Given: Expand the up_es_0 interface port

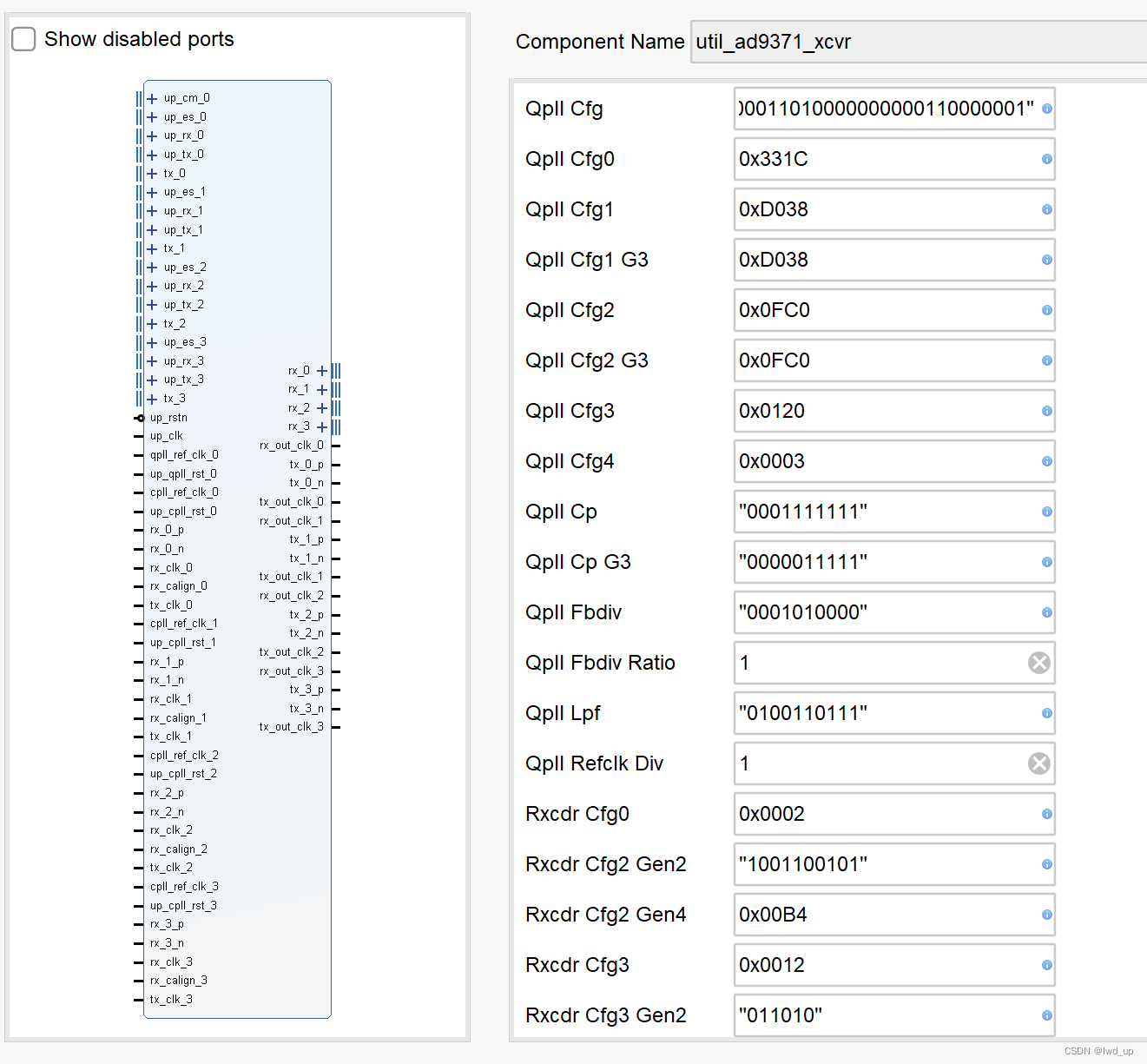Looking at the screenshot, I should pyautogui.click(x=152, y=117).
